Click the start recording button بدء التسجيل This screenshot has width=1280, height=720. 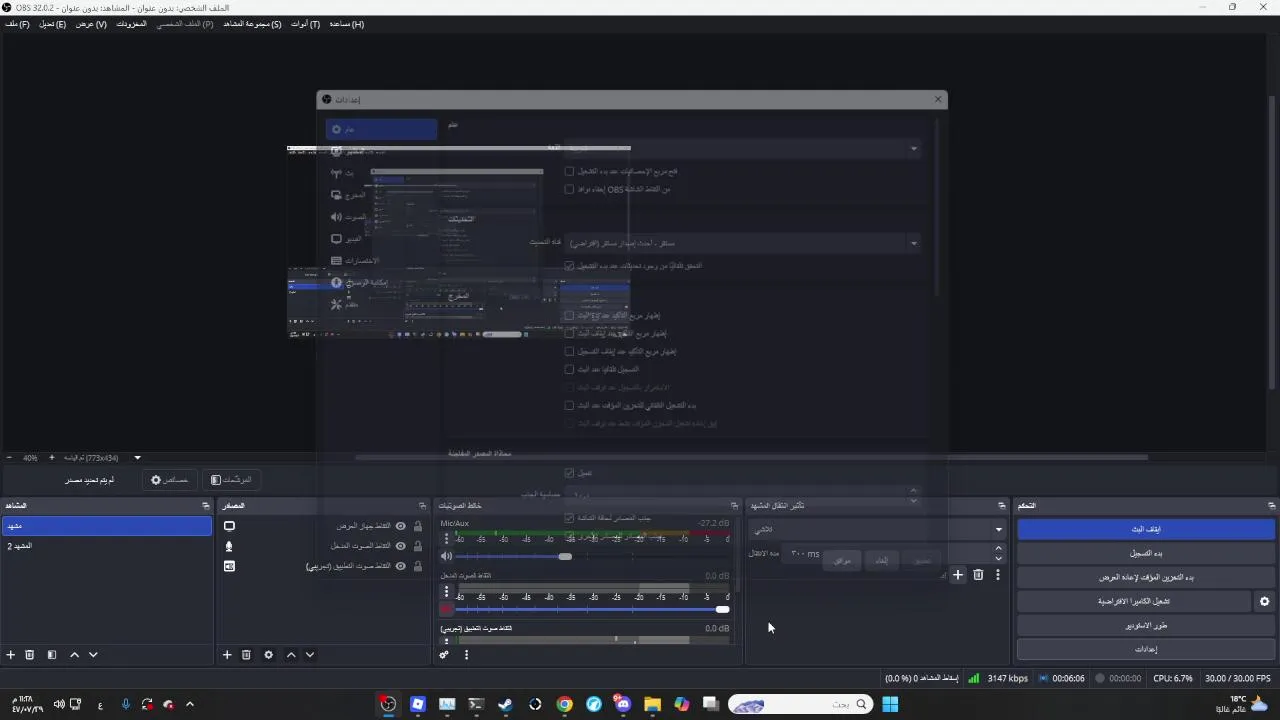[x=1146, y=553]
